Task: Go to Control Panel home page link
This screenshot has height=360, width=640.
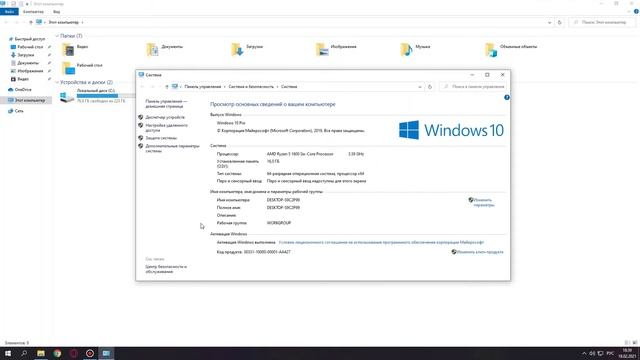Action: click(x=166, y=104)
